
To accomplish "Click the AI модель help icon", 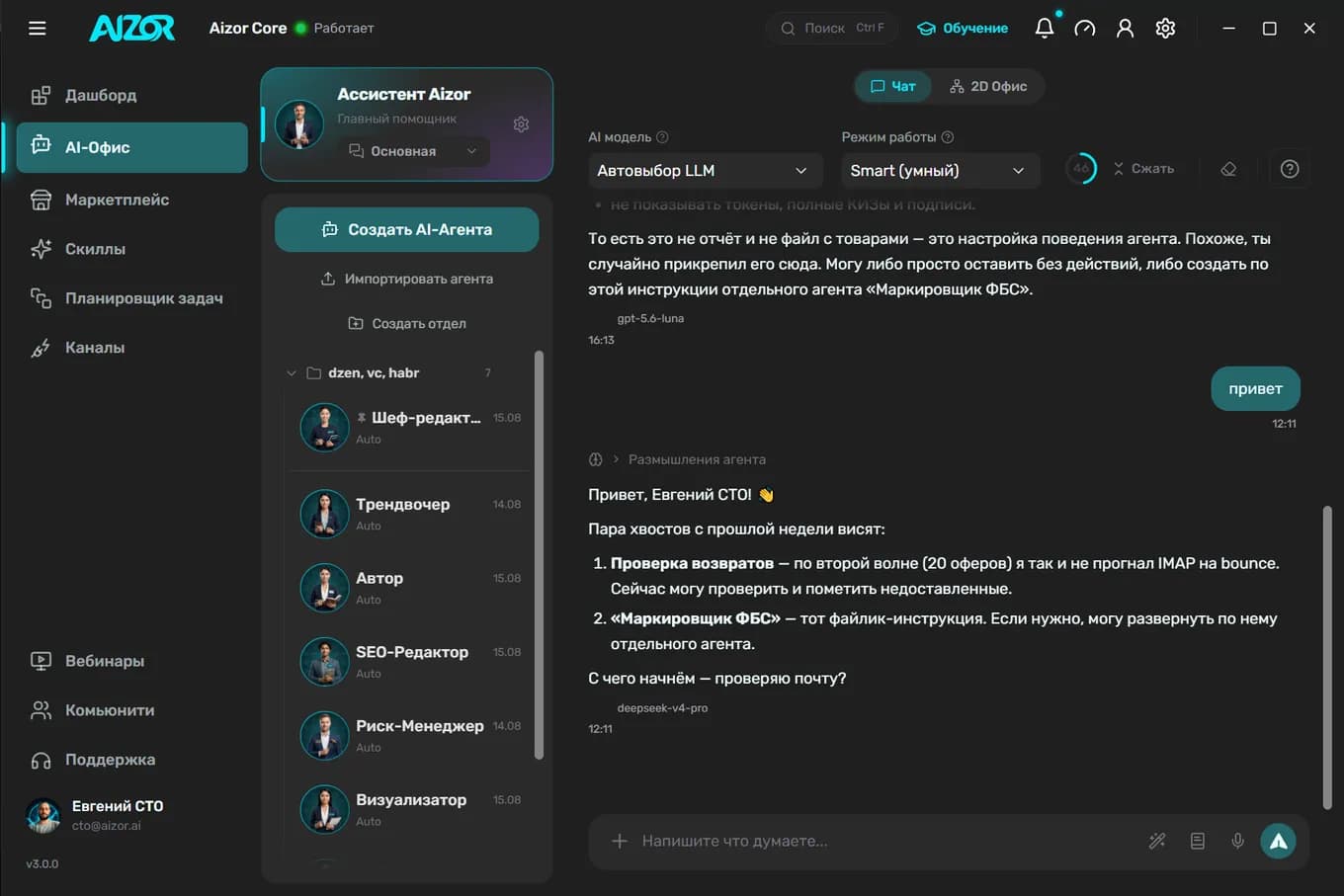I will point(662,137).
